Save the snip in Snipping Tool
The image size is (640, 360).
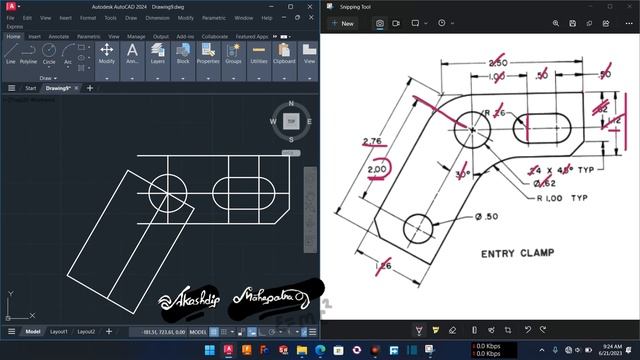point(572,23)
